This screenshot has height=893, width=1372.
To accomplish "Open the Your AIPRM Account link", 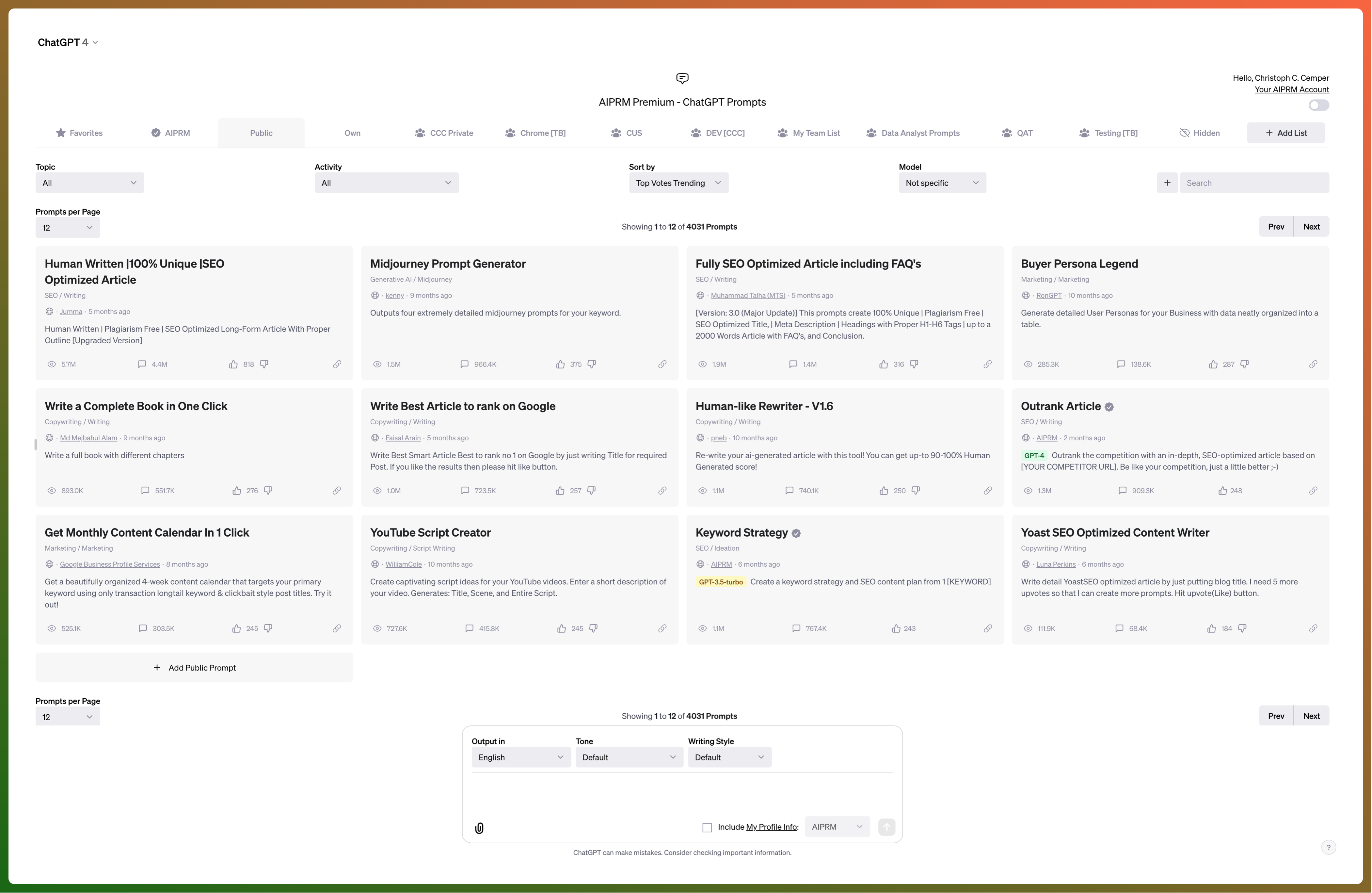I will tap(1291, 89).
